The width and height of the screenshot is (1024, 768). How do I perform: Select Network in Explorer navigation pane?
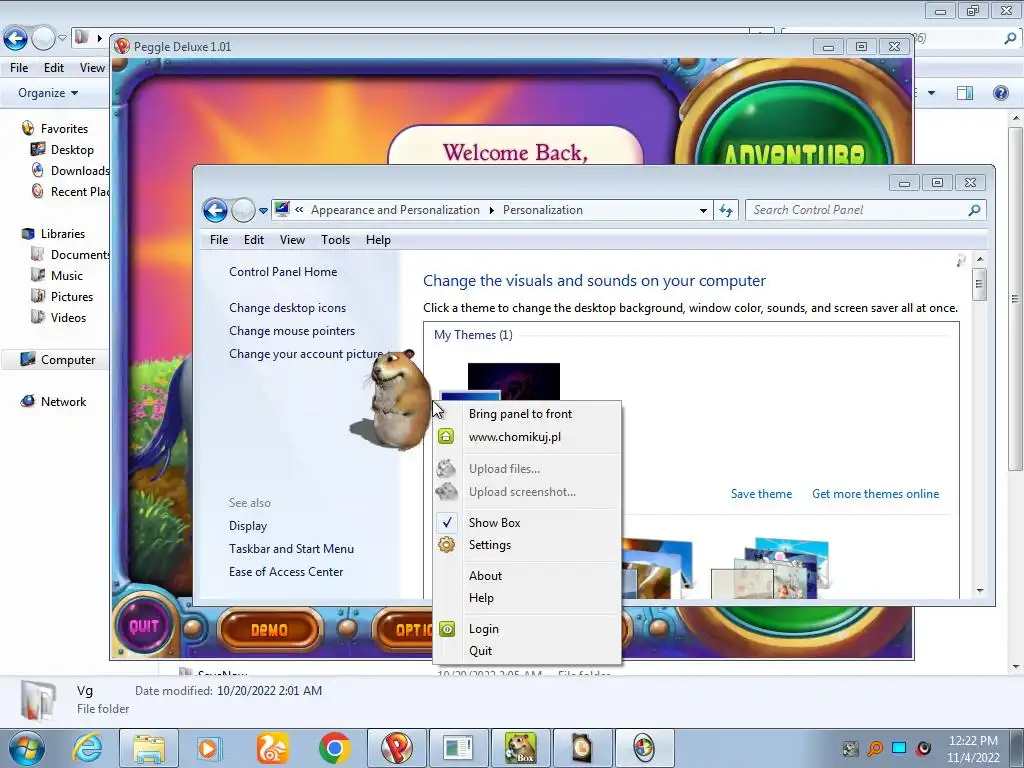coord(63,402)
